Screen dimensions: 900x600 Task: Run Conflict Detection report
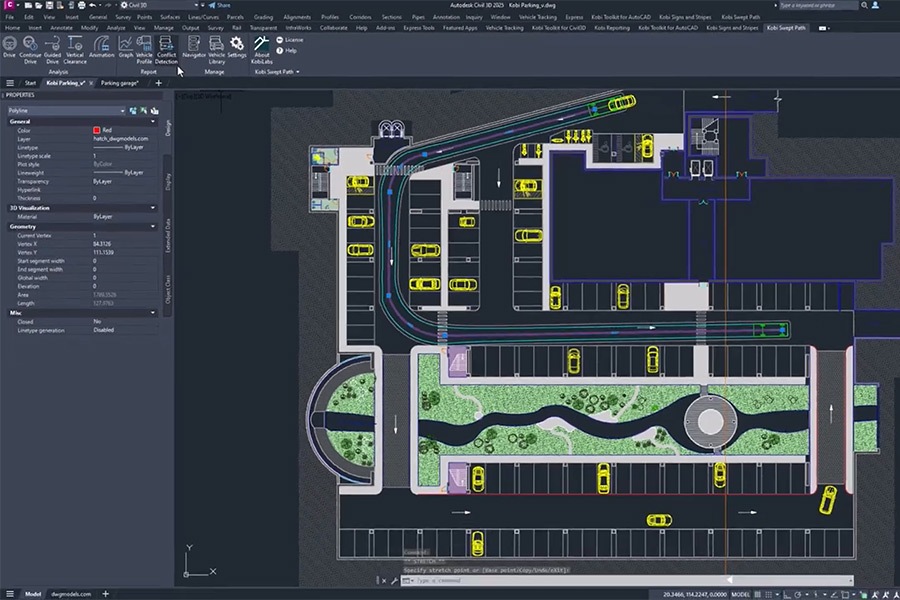[x=166, y=50]
